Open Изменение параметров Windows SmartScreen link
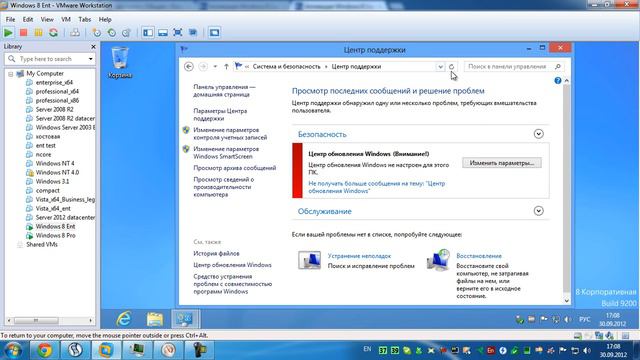The image size is (640, 360). point(226,153)
